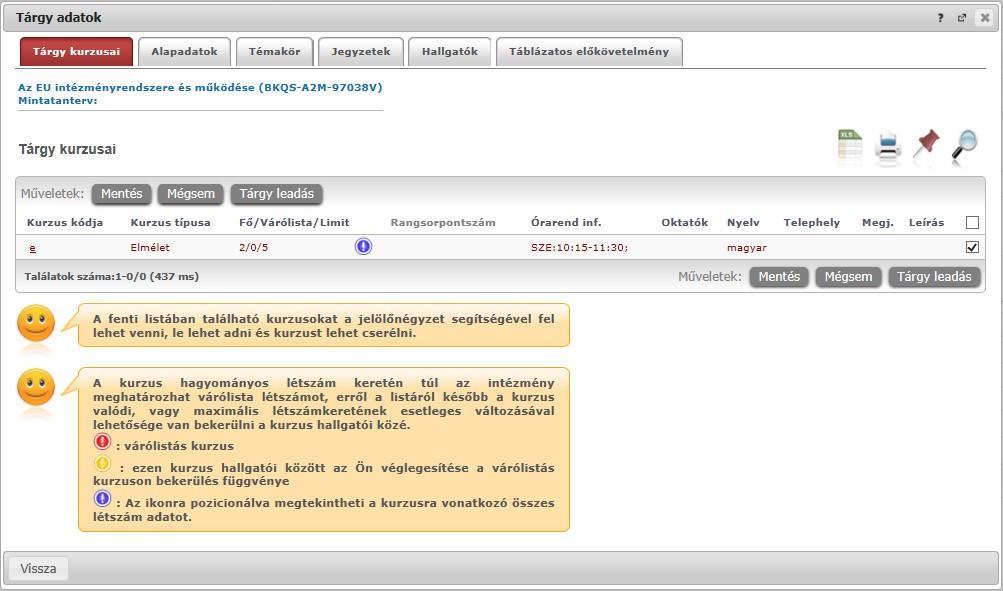1003x591 pixels.
Task: Click the subject title 'Az EU intézményrendszere és működése'
Action: 137,88
